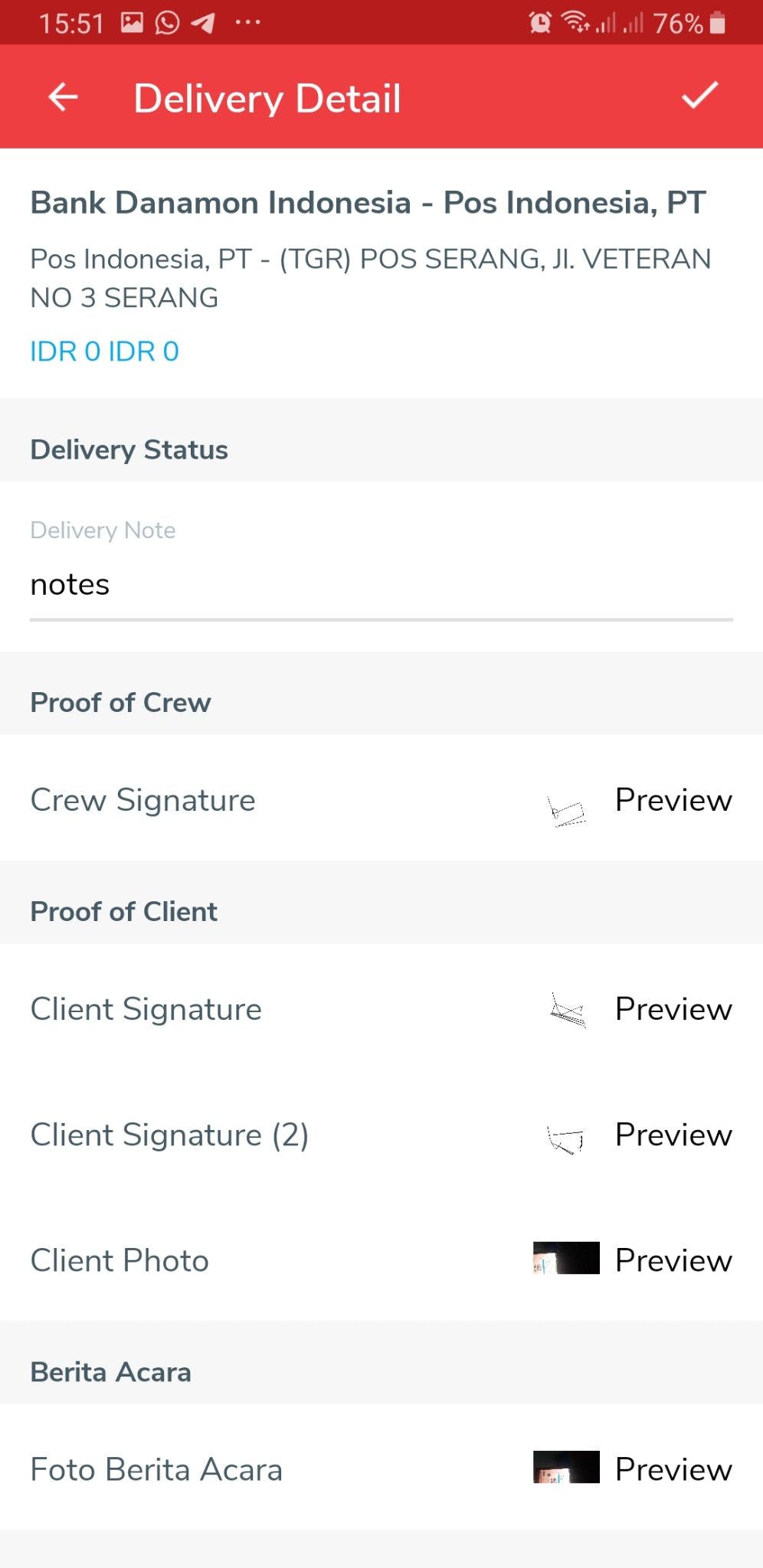Tap the IDR 0 IDR 0 amount

pyautogui.click(x=104, y=351)
